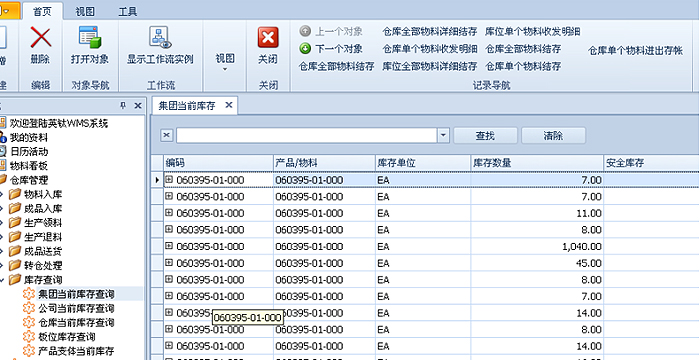Sort by the 库存单位 column header
The width and height of the screenshot is (700, 360).
[423, 163]
